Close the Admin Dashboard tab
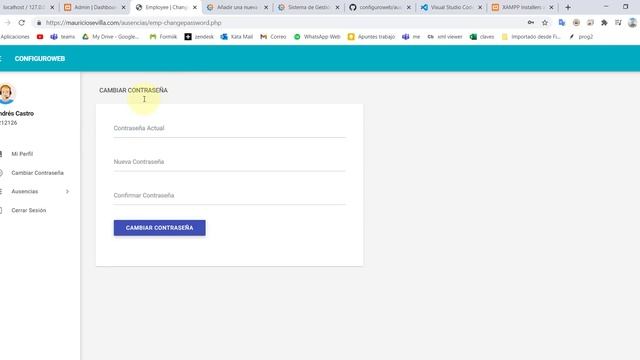Image resolution: width=640 pixels, height=360 pixels. coord(124,7)
